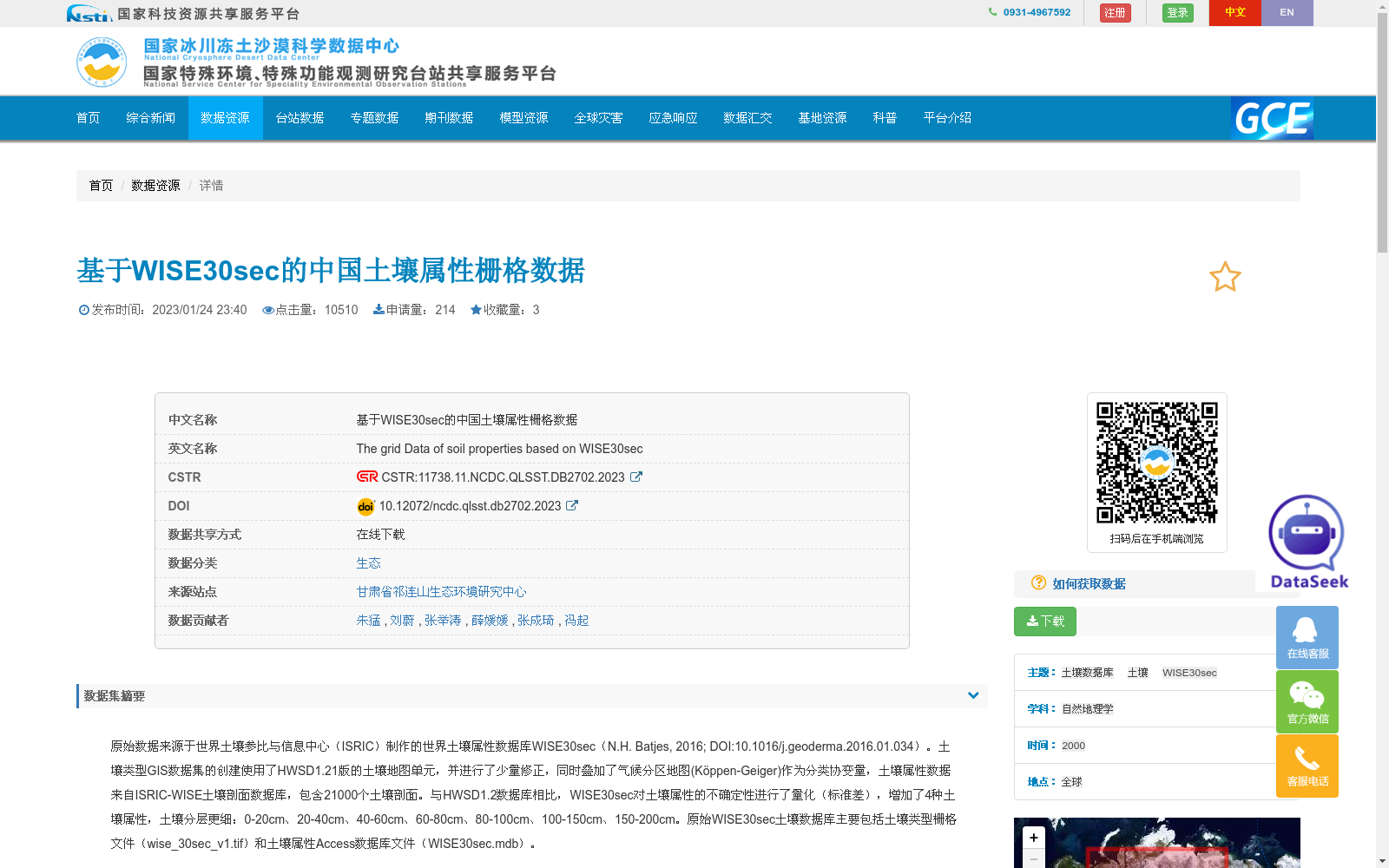This screenshot has height=868, width=1389.
Task: Open contributor 刘蔚 link
Action: [x=403, y=621]
